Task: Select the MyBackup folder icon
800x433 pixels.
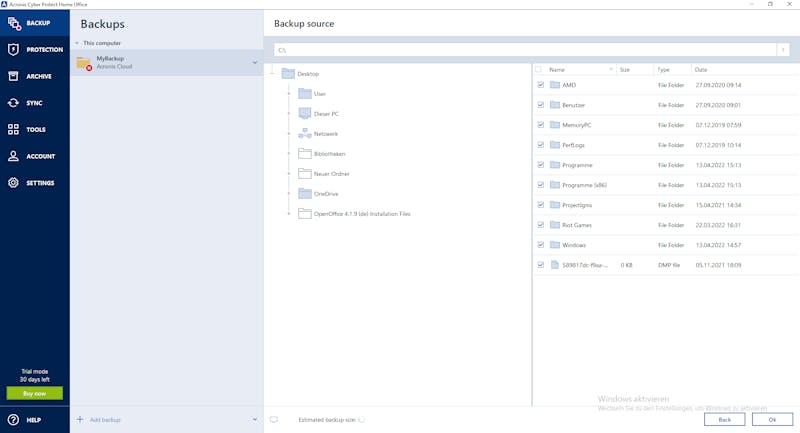Action: coord(84,63)
